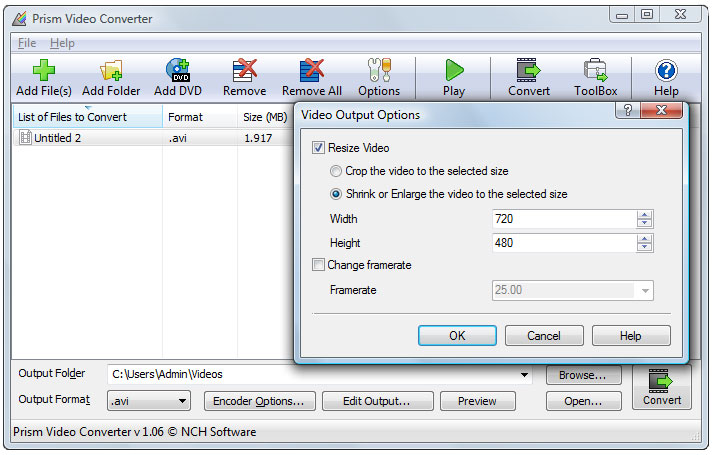Screen dimensions: 713x455
Task: Click Cancel in Video Output Options
Action: [544, 335]
